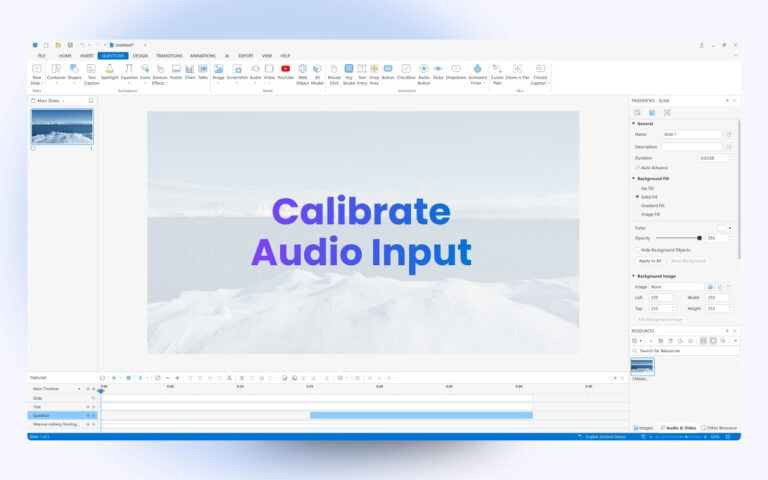Select the Solid Fill radio button
The width and height of the screenshot is (768, 480).
[x=637, y=197]
